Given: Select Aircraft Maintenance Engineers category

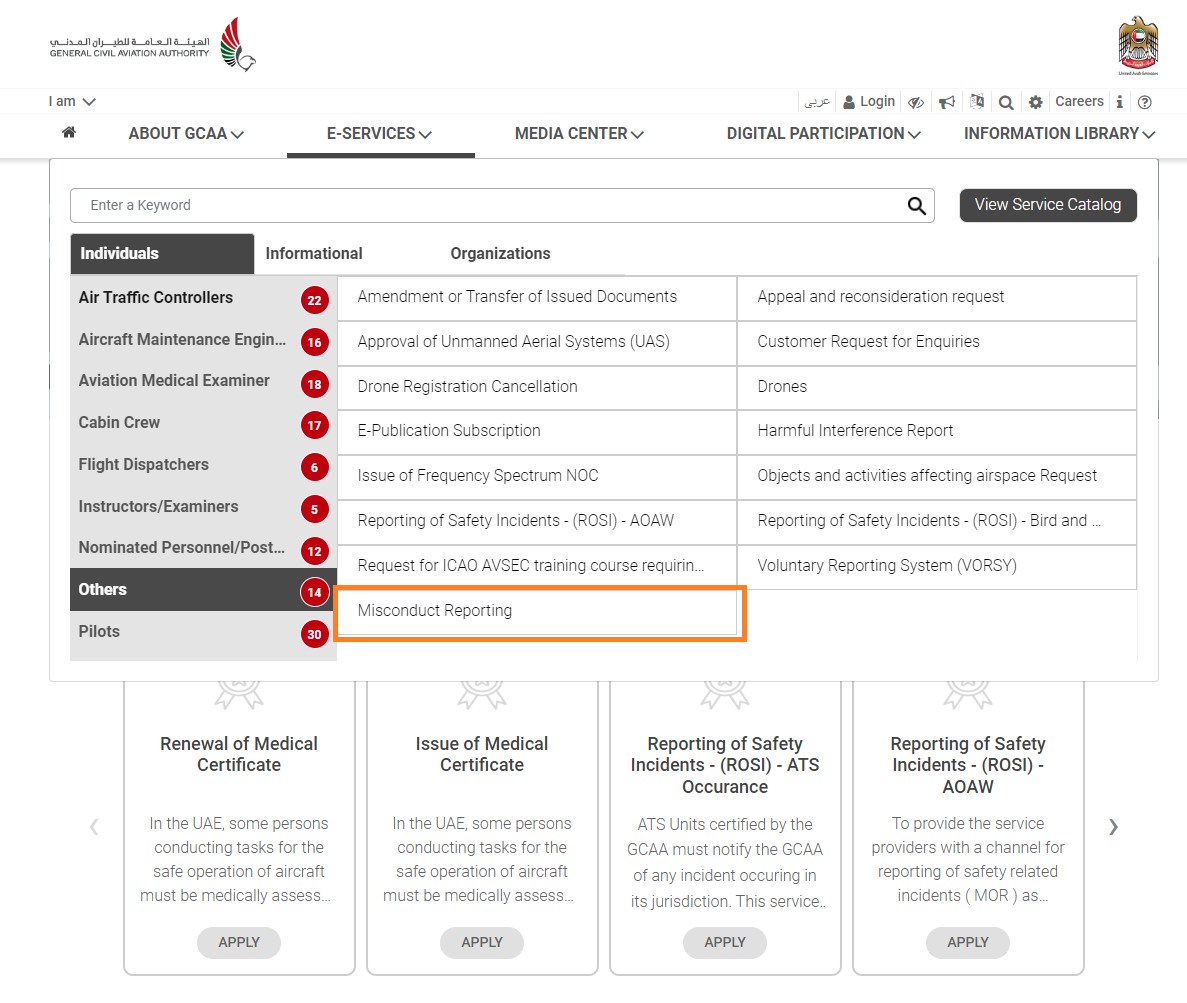Looking at the screenshot, I should coord(203,340).
